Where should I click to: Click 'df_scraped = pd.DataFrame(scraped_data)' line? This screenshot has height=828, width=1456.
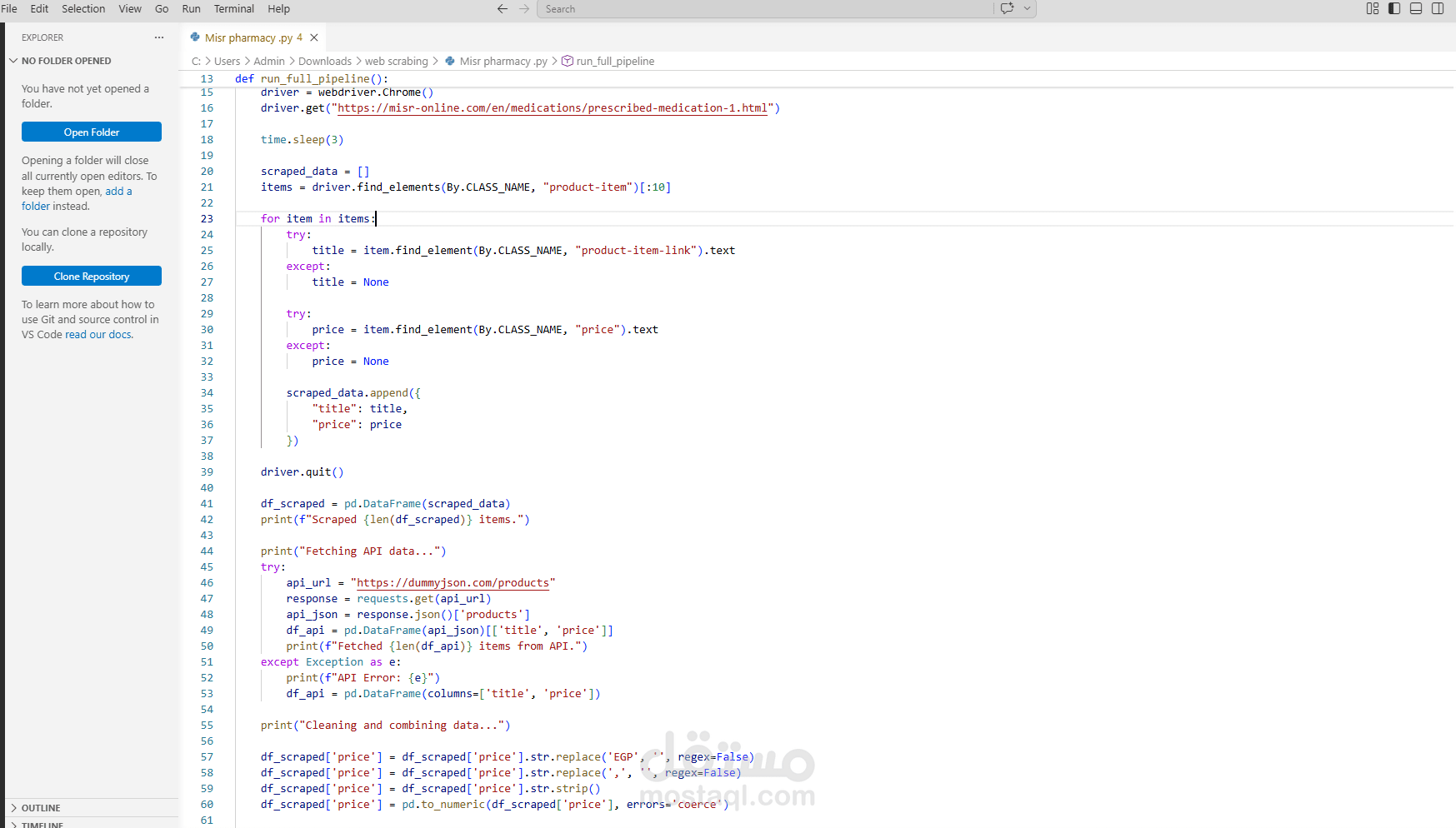(x=385, y=504)
